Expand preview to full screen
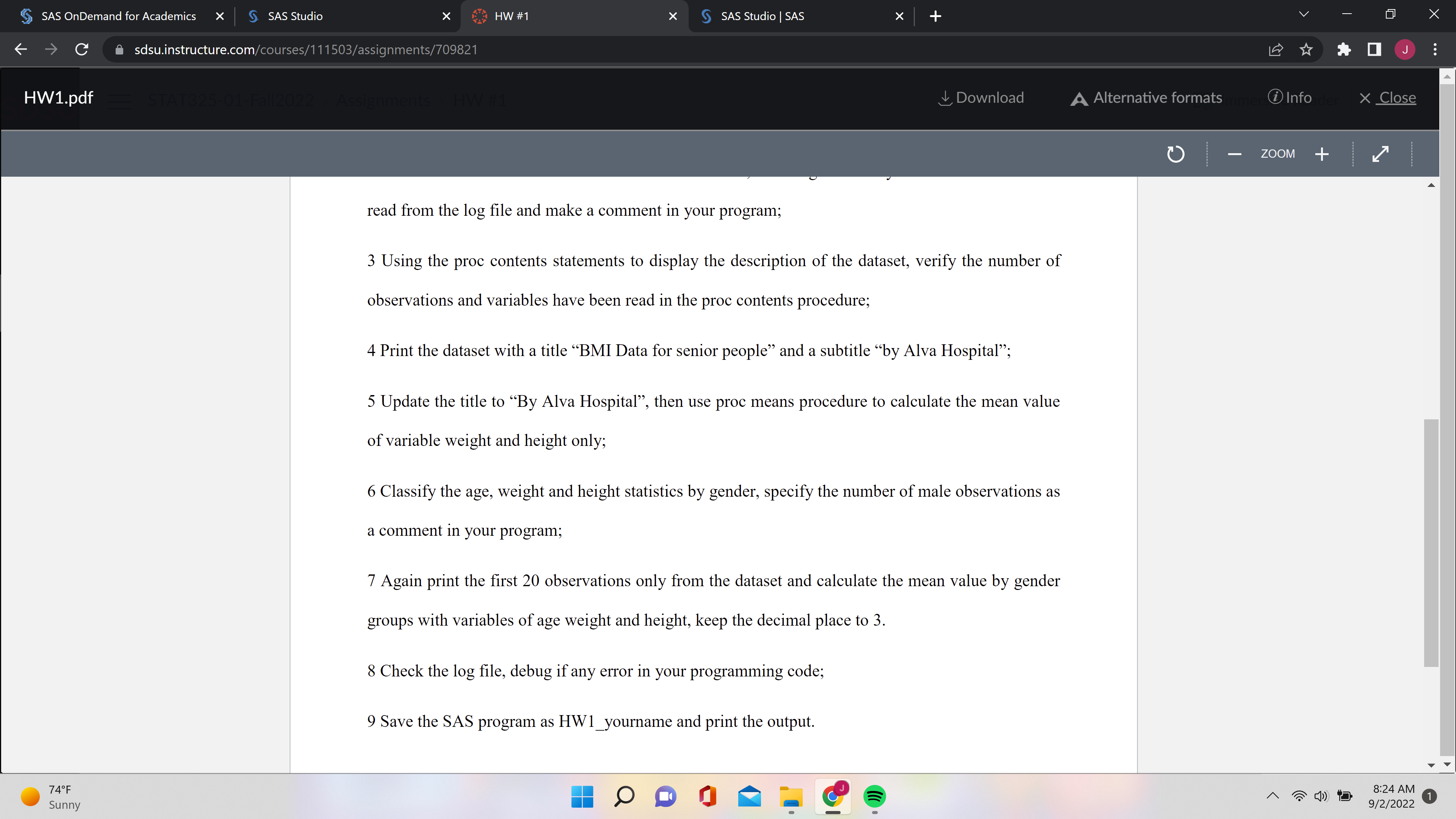 tap(1380, 154)
